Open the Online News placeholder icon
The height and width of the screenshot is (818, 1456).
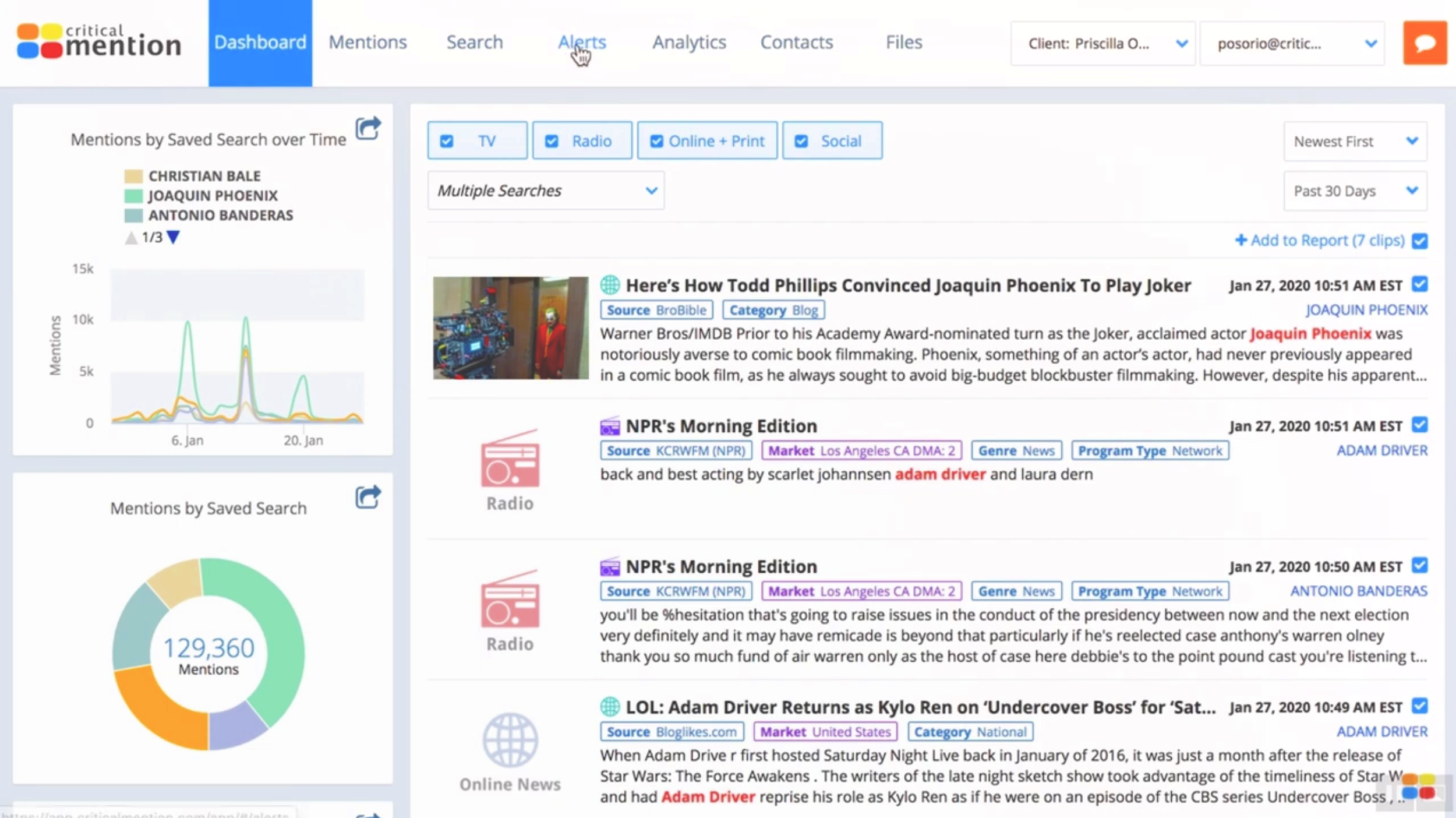(510, 752)
